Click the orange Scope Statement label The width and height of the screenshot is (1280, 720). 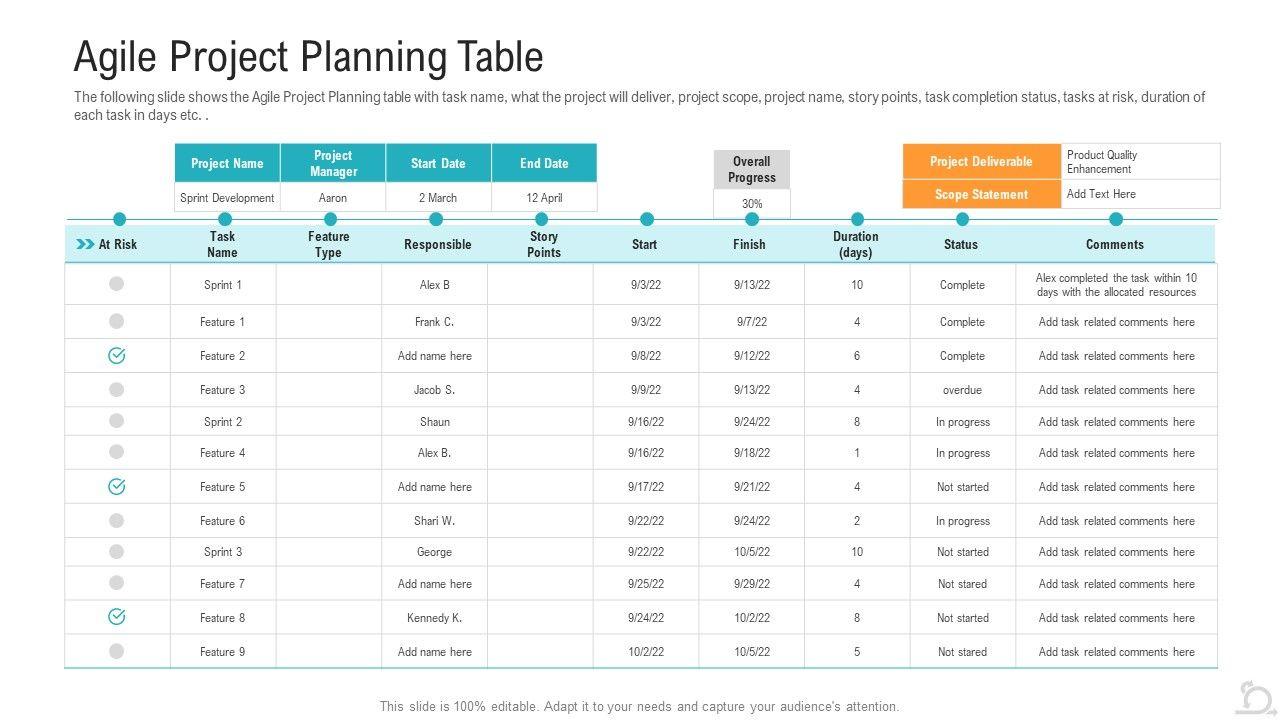click(981, 194)
